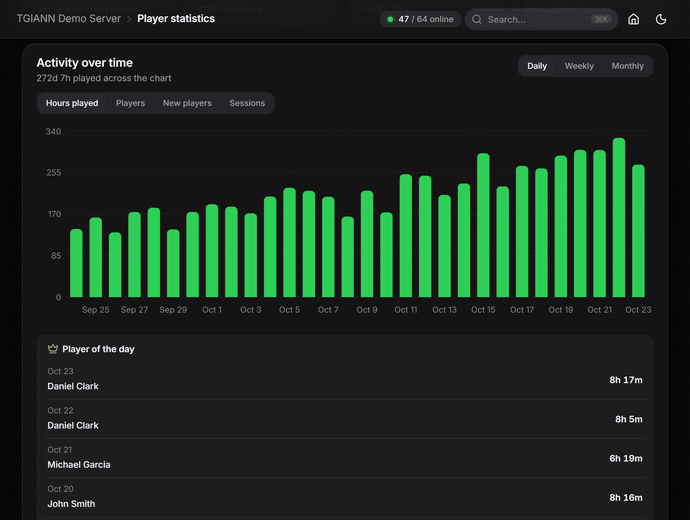The image size is (690, 520).
Task: Click the keyboard shortcut hint in search
Action: 601,19
